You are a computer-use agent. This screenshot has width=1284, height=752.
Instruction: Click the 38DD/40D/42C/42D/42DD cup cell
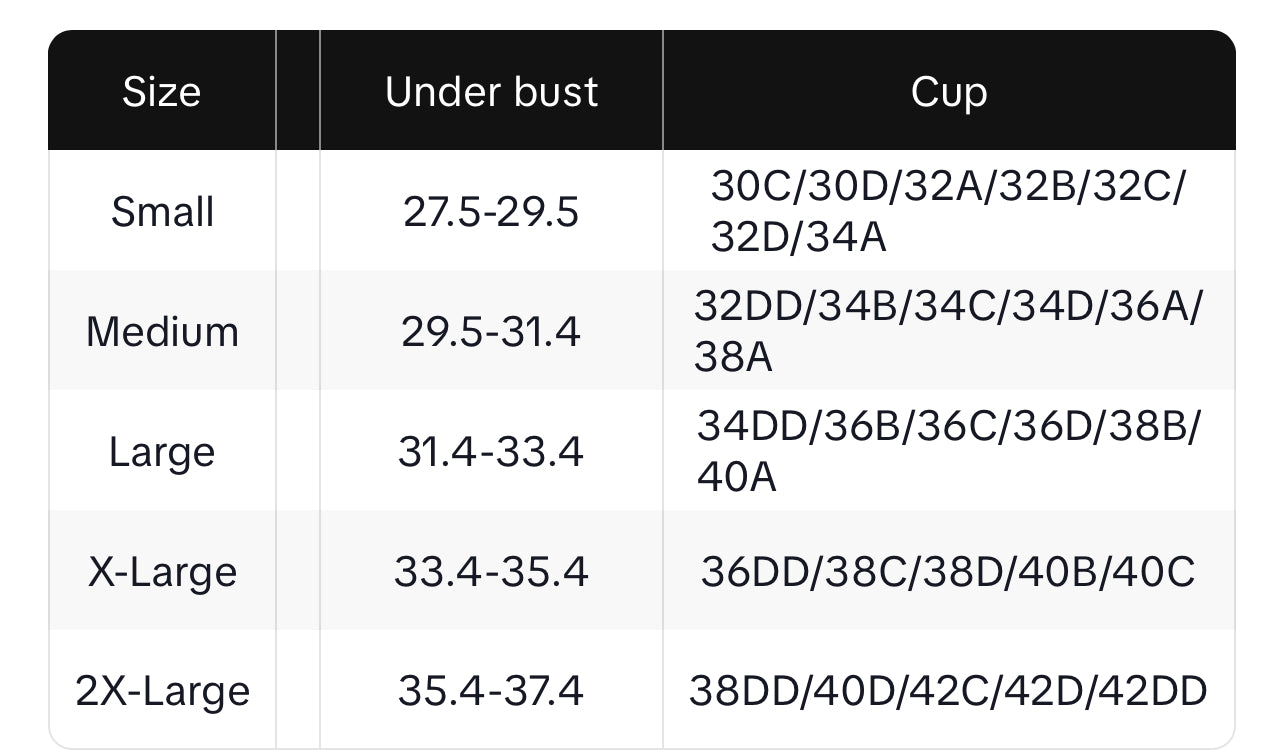pyautogui.click(x=948, y=691)
